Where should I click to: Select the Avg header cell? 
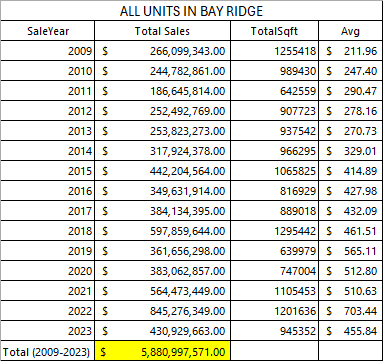tap(350, 31)
